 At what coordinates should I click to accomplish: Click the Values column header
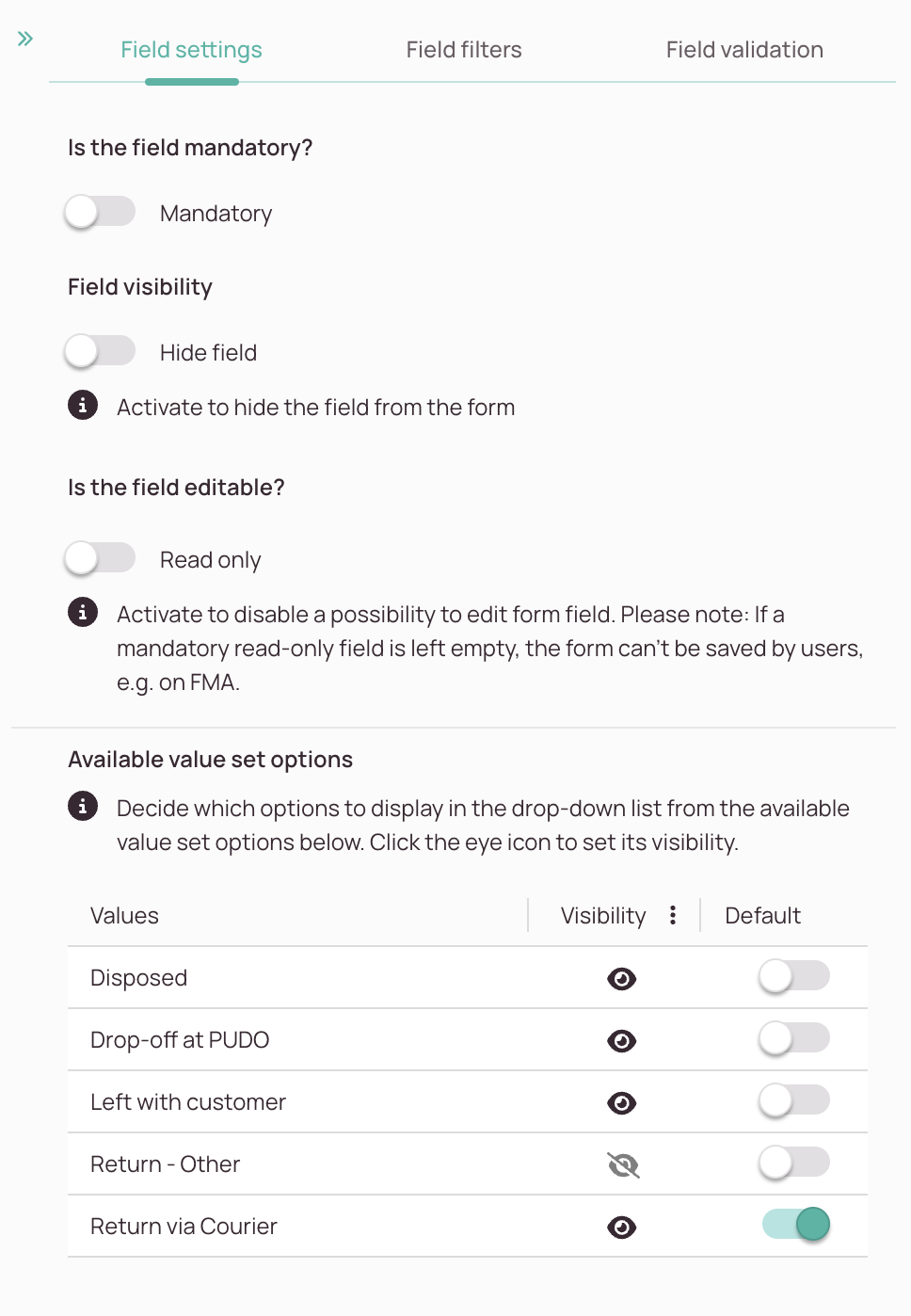124,916
